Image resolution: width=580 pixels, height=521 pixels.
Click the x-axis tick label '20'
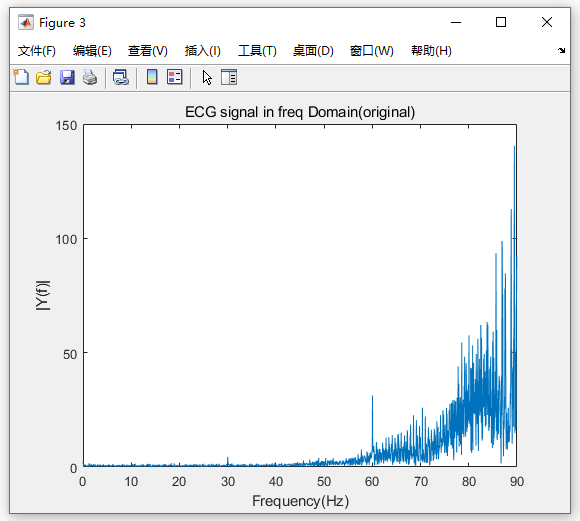click(179, 482)
